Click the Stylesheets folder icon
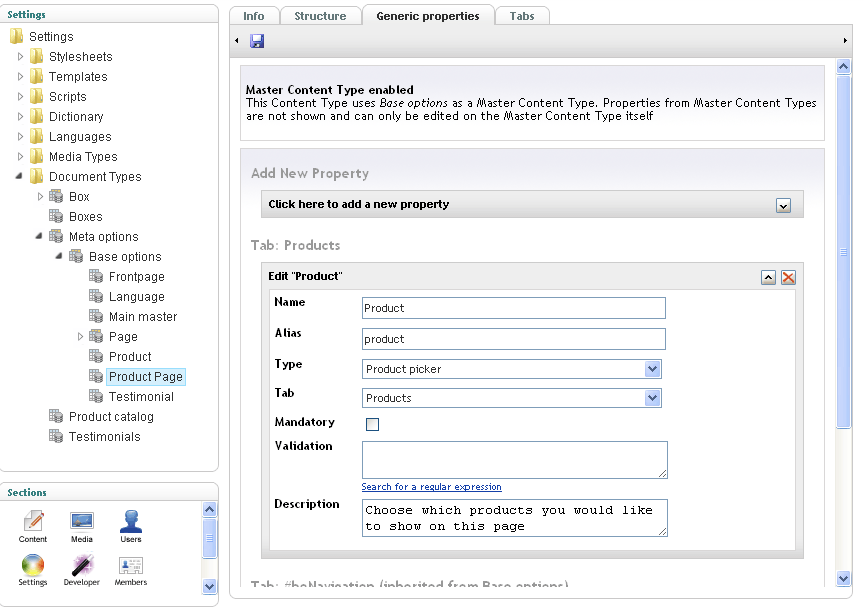 (37, 56)
